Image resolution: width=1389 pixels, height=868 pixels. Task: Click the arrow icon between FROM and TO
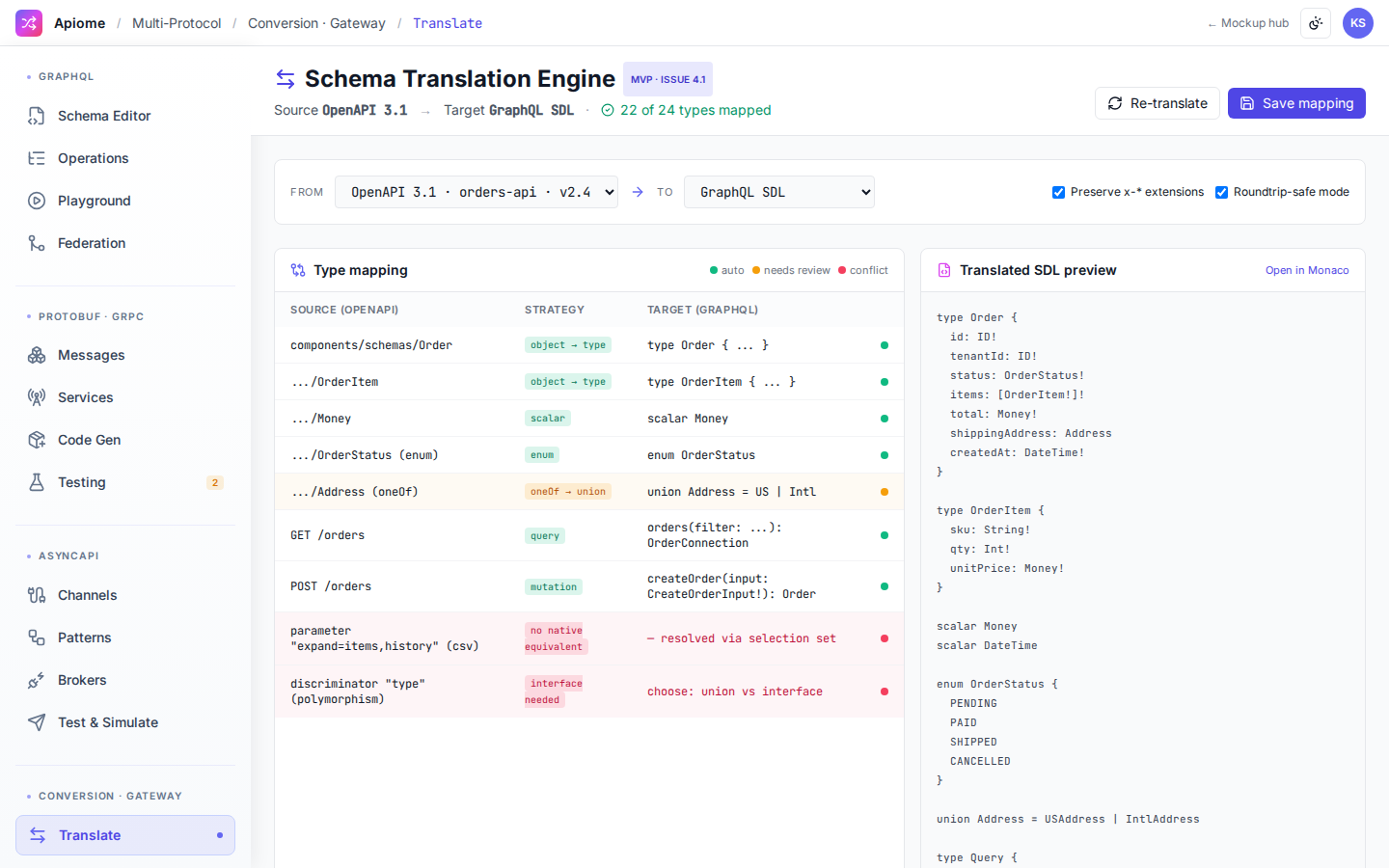638,192
